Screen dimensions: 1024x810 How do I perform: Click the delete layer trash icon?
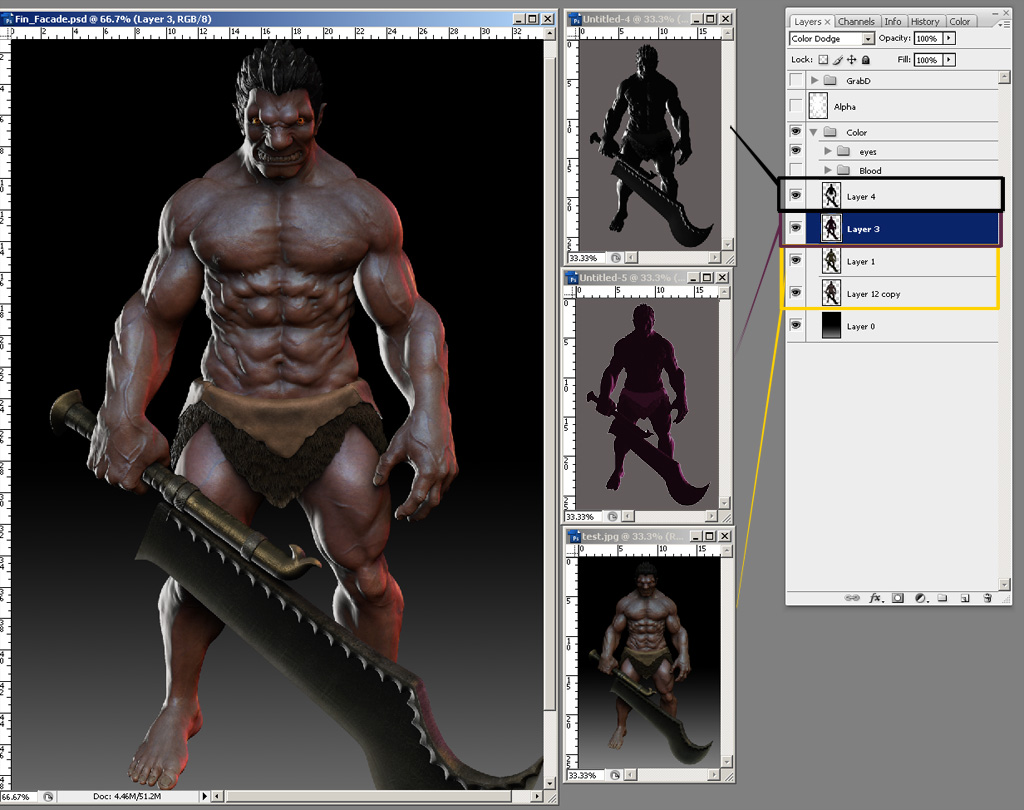[987, 598]
